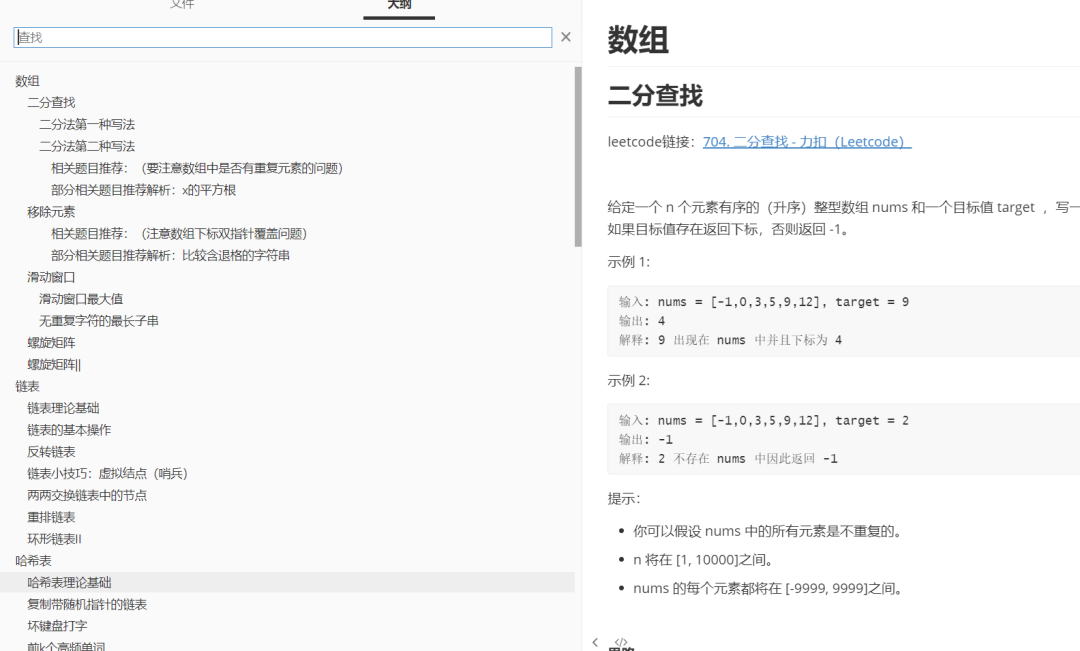Select 链表的基本操作 outline entry
This screenshot has width=1080, height=651.
(x=69, y=430)
